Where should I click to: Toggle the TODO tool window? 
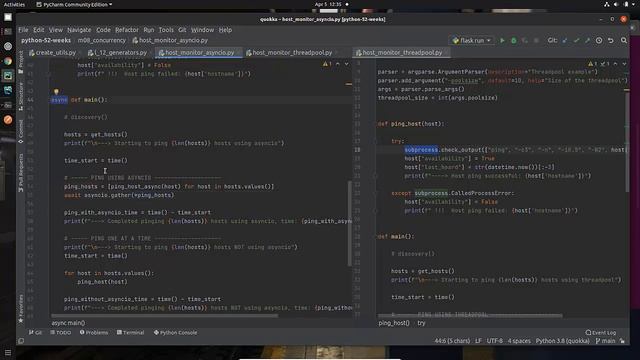click(x=60, y=332)
